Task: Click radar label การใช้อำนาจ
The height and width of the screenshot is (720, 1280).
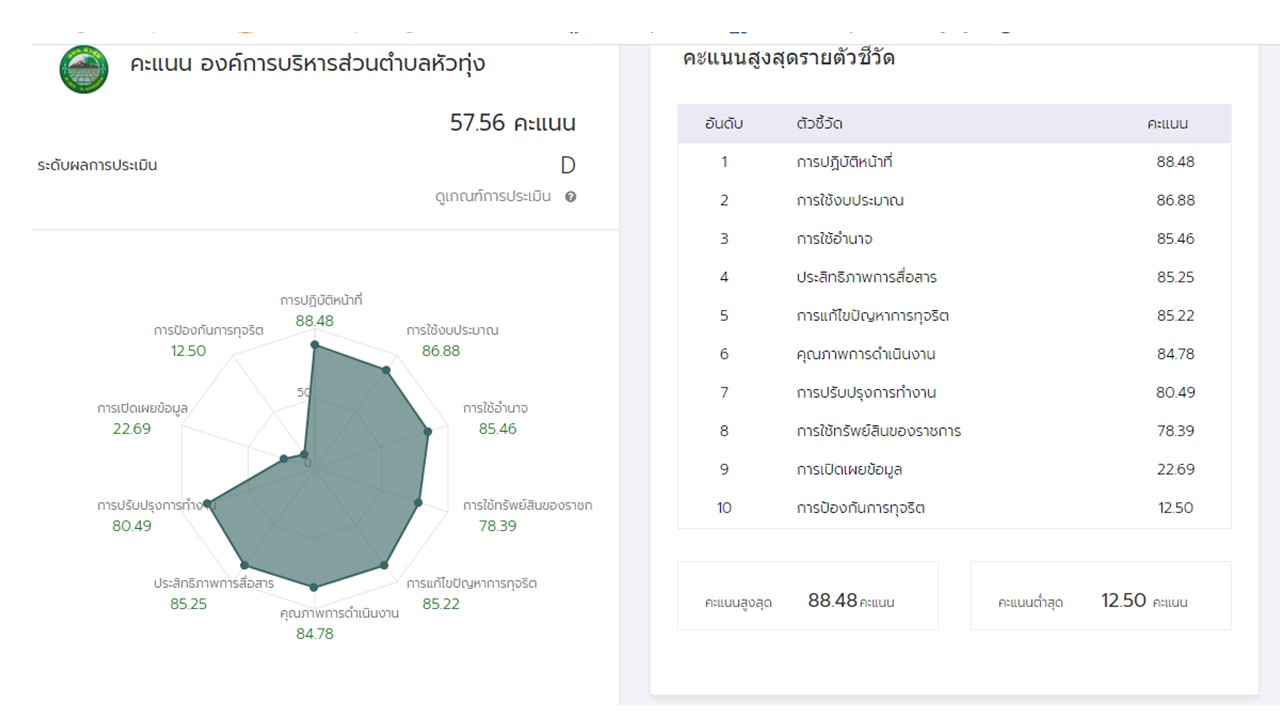Action: (495, 408)
